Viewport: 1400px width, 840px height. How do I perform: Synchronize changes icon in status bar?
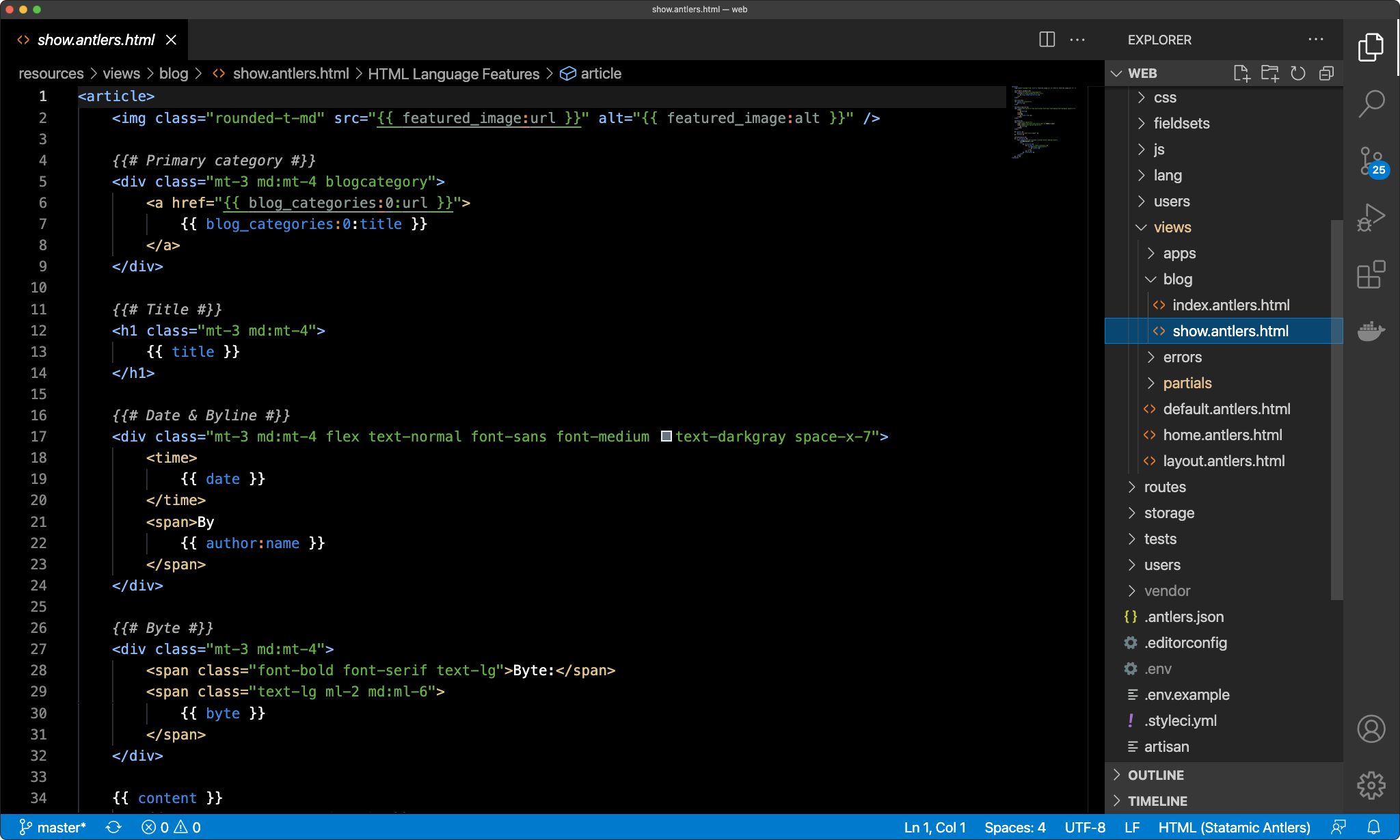tap(113, 827)
